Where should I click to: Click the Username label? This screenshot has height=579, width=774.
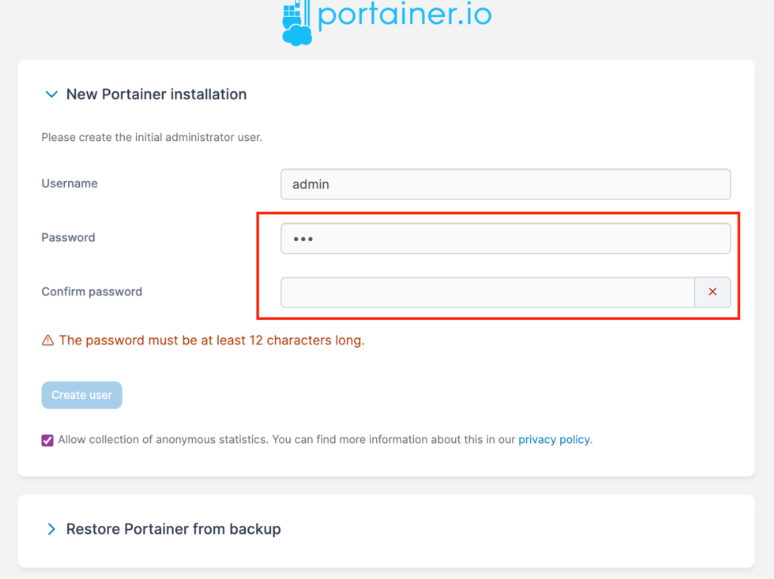click(70, 184)
